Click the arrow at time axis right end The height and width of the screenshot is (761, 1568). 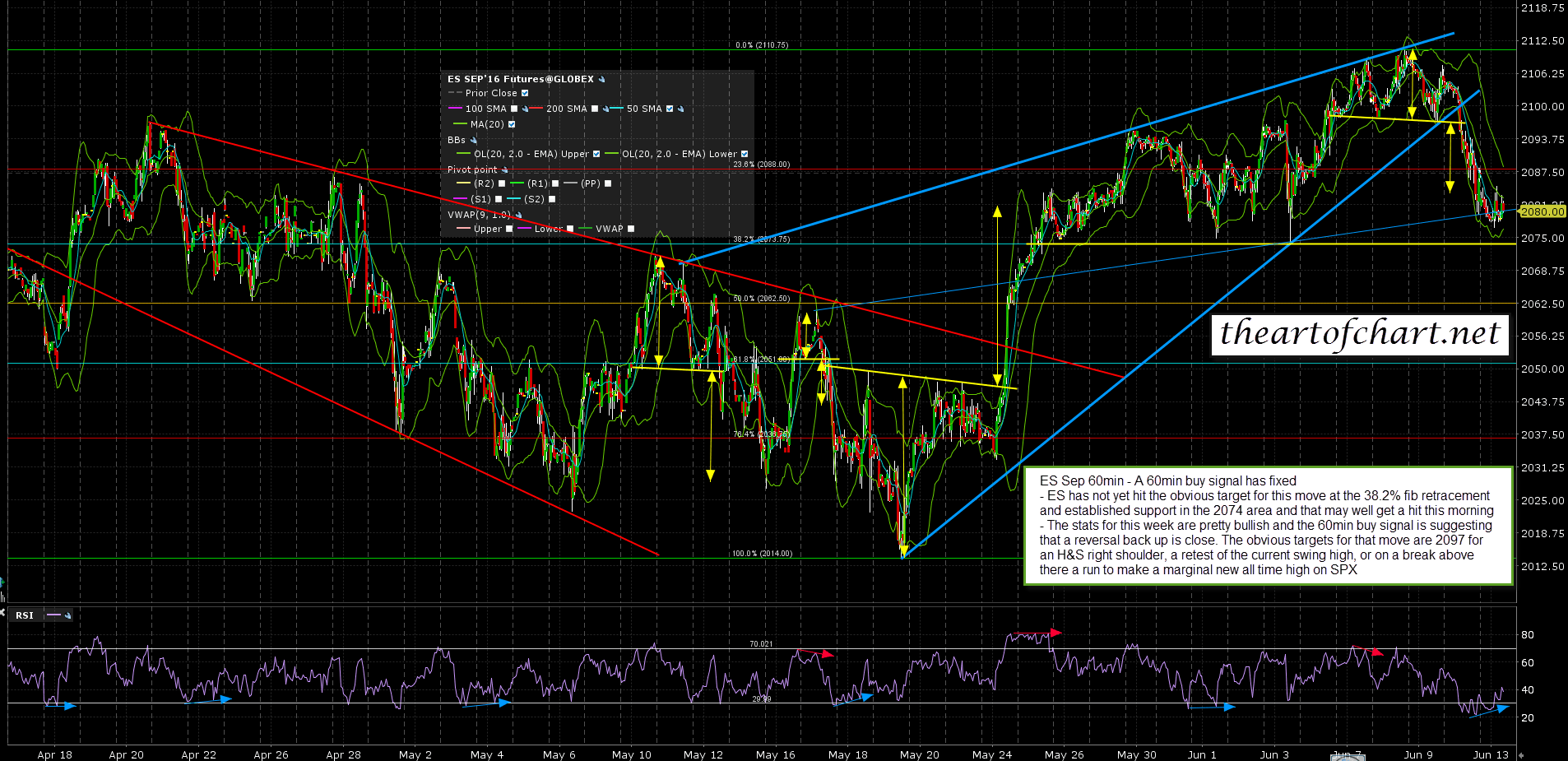tap(1520, 754)
